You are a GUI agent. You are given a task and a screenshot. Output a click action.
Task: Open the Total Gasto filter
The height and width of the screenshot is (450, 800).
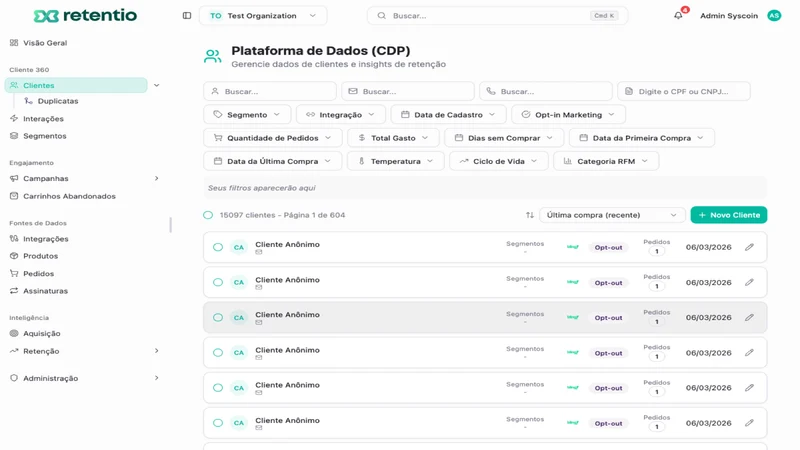click(x=393, y=138)
